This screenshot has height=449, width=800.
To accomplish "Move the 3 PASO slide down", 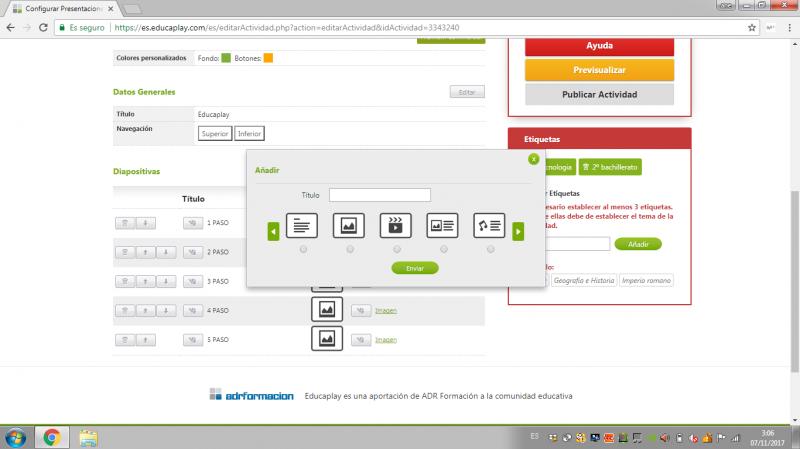I will coord(166,281).
